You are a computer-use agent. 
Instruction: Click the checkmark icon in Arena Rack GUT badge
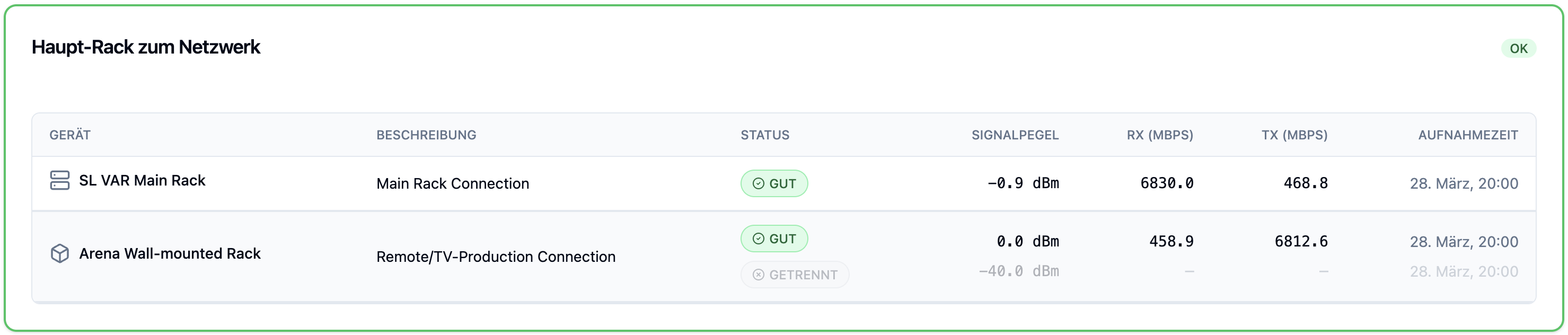pos(759,239)
